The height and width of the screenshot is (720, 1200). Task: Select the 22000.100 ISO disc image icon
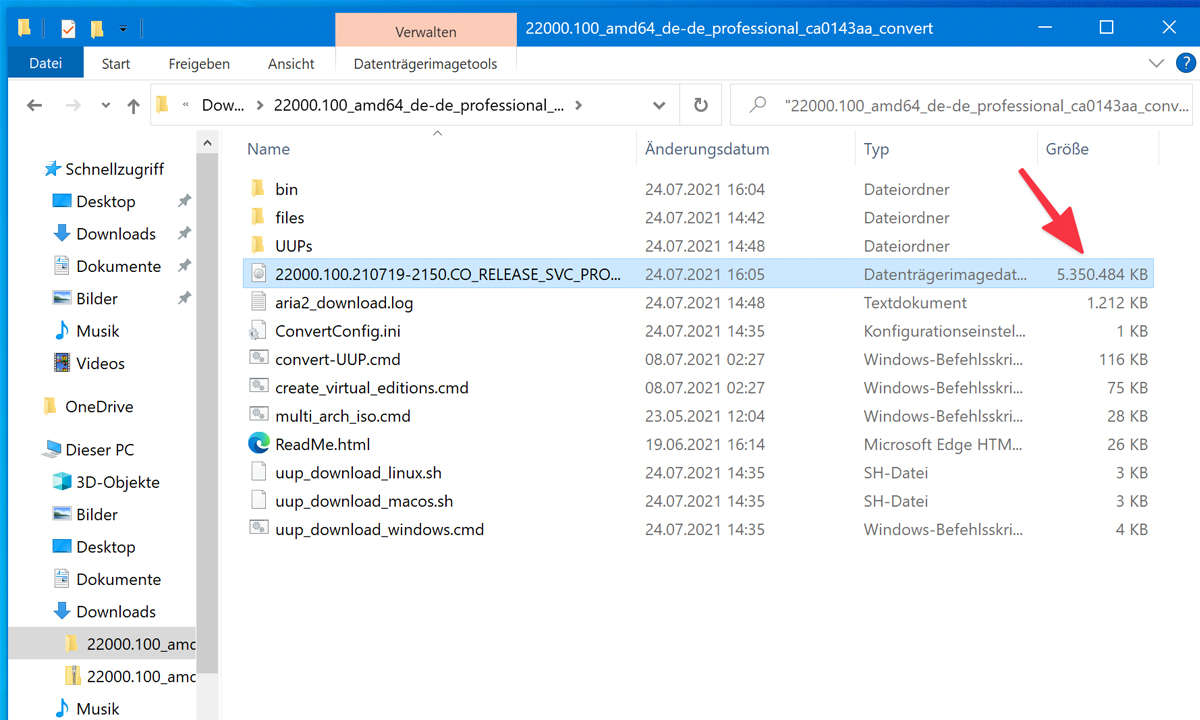tap(258, 273)
